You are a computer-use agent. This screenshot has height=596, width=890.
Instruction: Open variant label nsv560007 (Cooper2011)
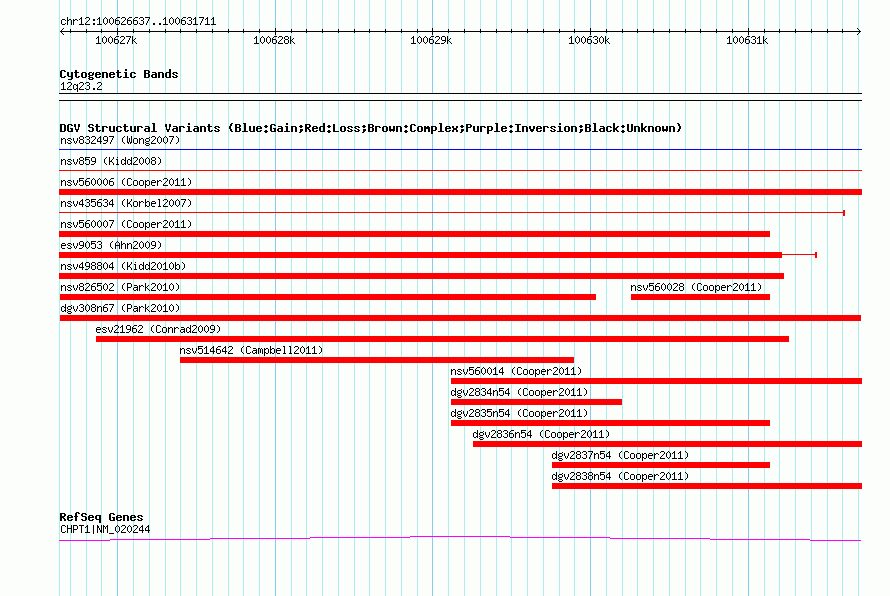(x=126, y=224)
